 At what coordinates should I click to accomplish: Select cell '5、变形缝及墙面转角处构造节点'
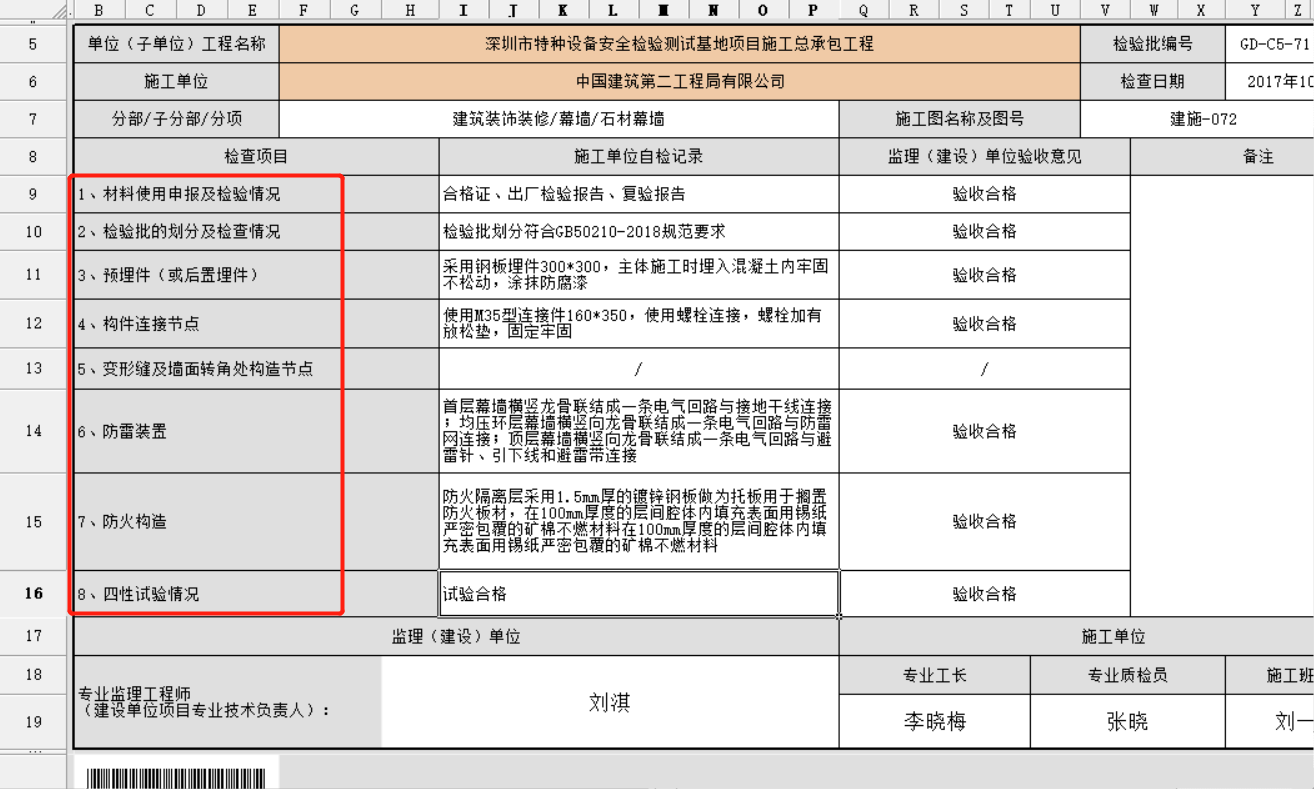point(256,369)
